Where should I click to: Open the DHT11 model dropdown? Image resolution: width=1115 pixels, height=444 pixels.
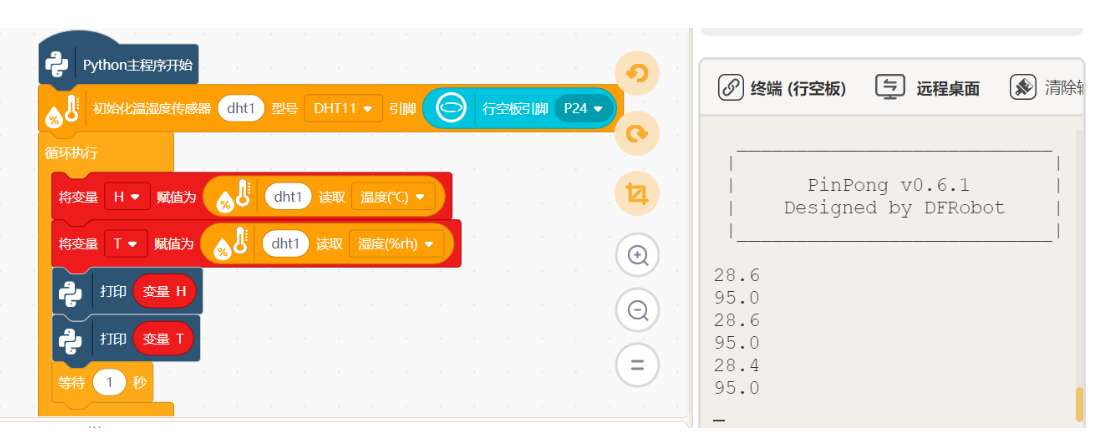point(343,109)
